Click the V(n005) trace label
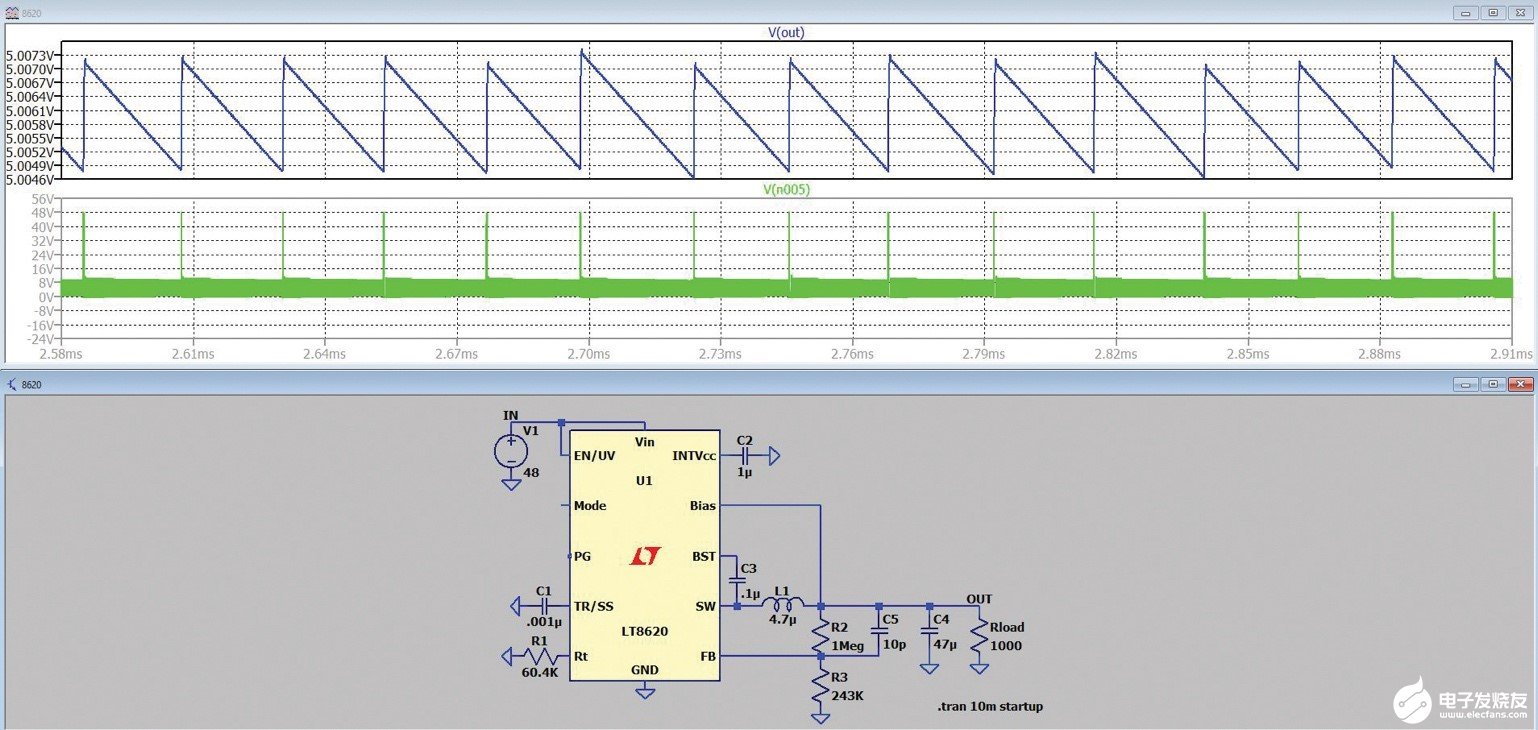The height and width of the screenshot is (730, 1538). (x=786, y=188)
